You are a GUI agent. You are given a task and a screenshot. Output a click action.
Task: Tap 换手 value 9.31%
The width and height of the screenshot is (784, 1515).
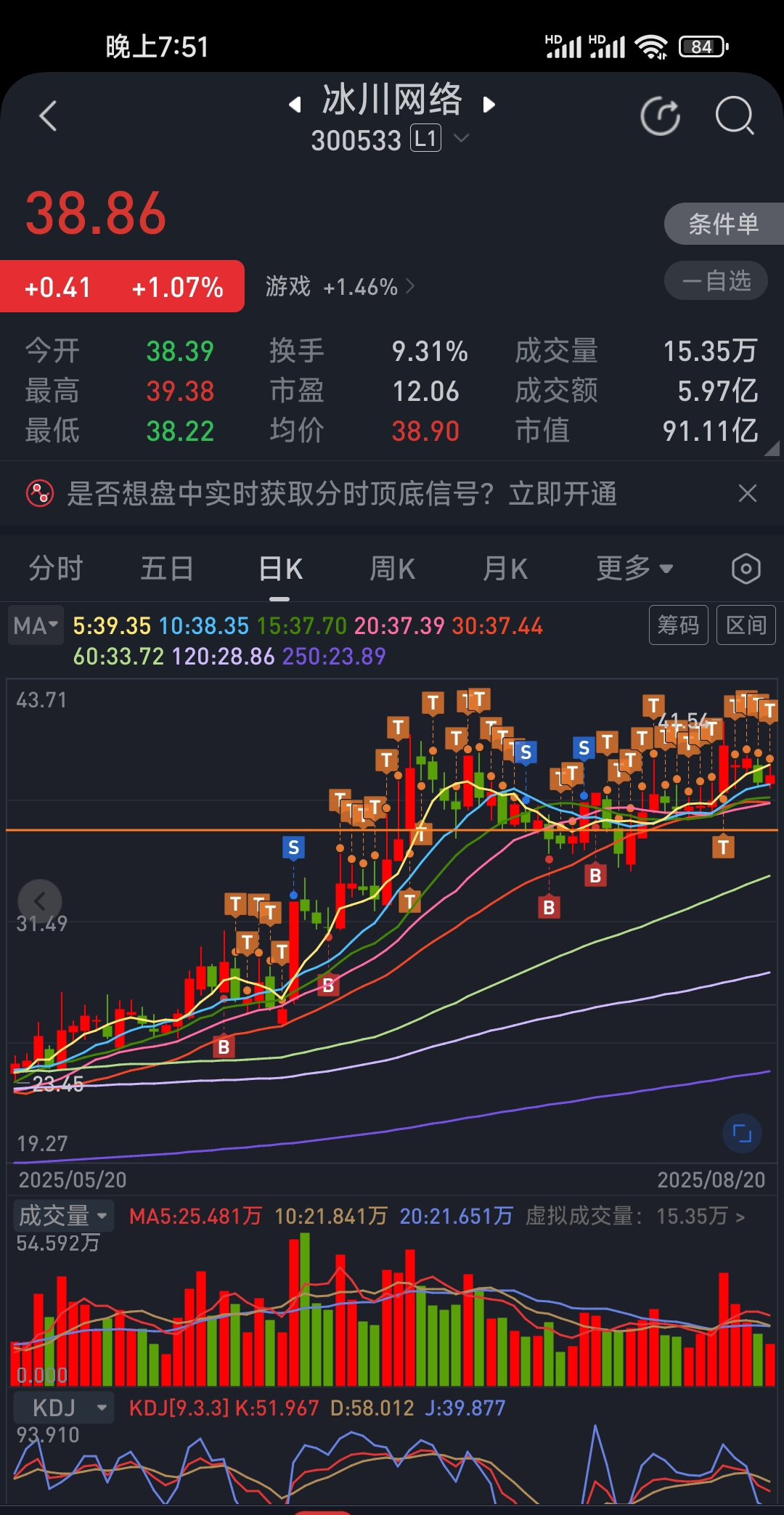(x=430, y=352)
